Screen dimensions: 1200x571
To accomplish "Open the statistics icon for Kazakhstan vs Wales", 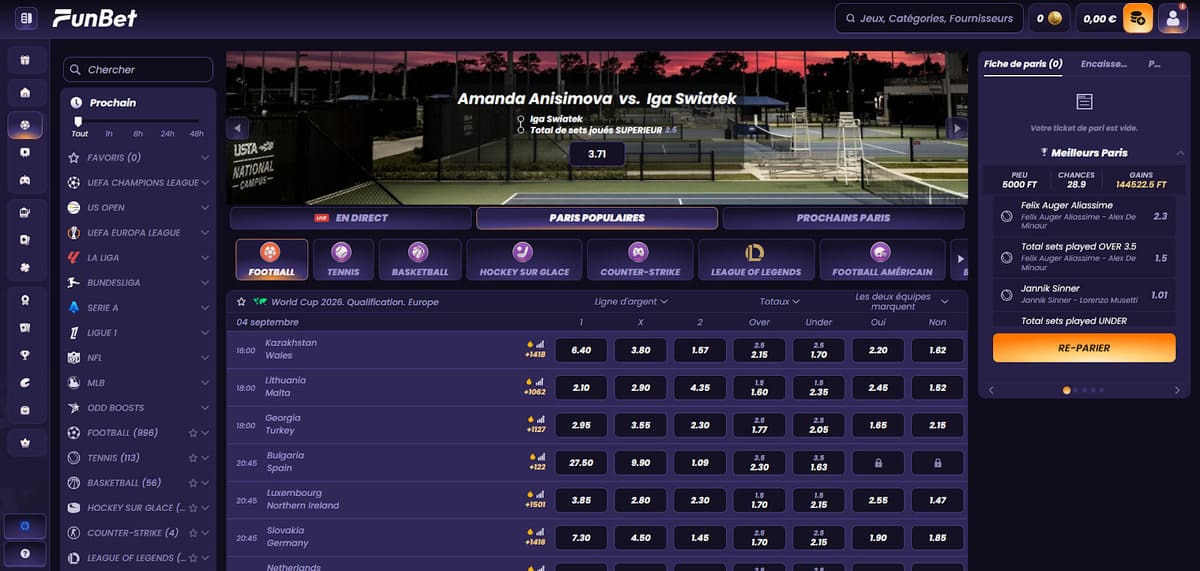I will (x=542, y=343).
